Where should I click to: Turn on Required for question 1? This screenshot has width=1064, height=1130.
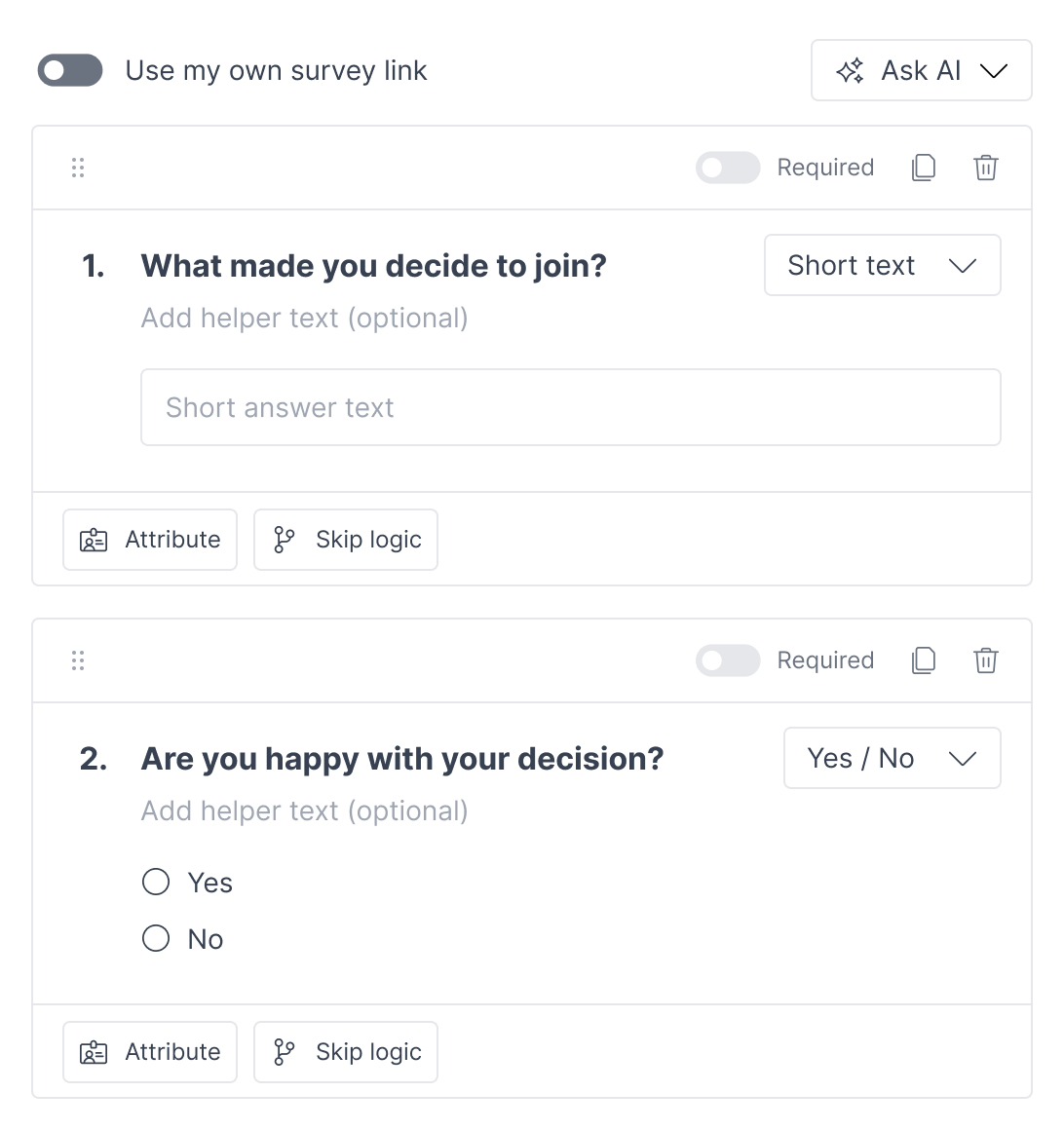tap(728, 167)
